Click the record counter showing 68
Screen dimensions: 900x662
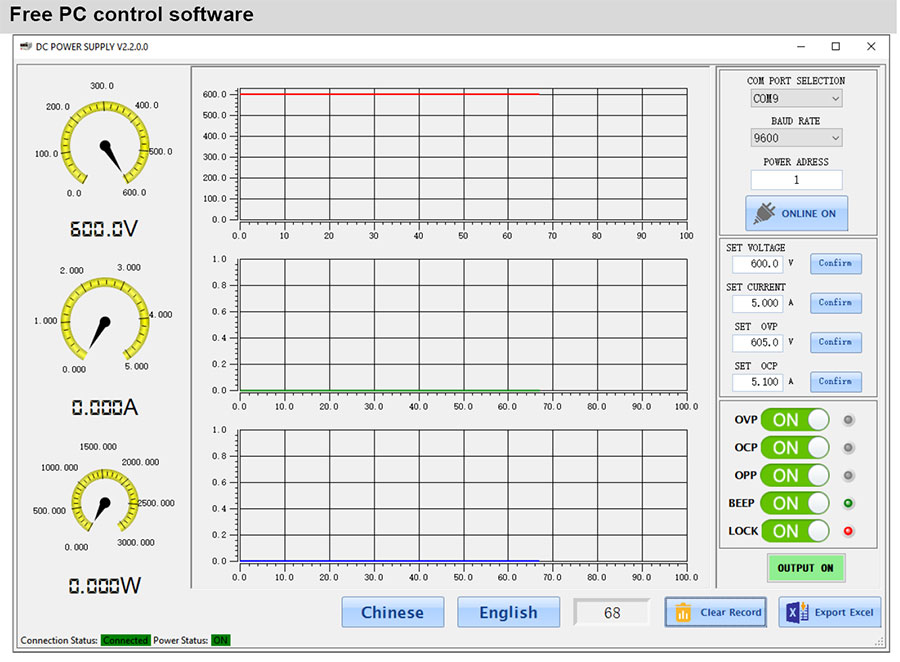pyautogui.click(x=612, y=613)
